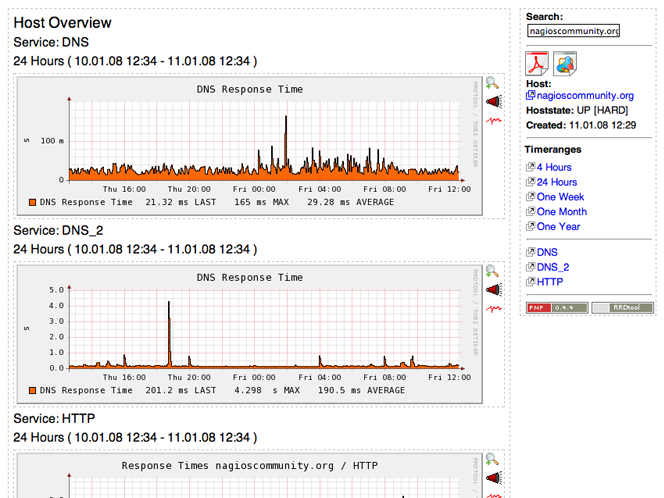
Task: Switch to the One Month timerange
Action: point(561,212)
